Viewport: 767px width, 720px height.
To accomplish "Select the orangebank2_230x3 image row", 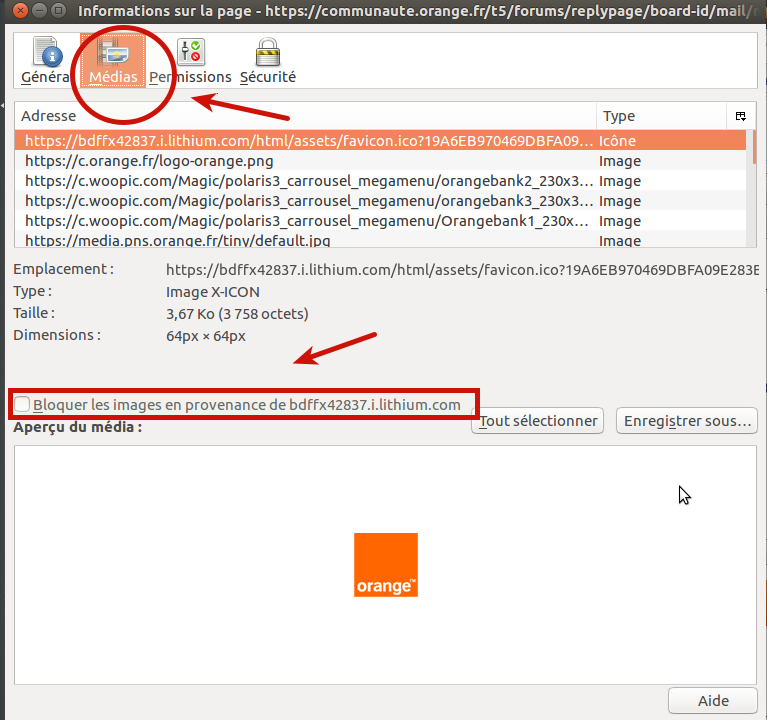I will 380,180.
